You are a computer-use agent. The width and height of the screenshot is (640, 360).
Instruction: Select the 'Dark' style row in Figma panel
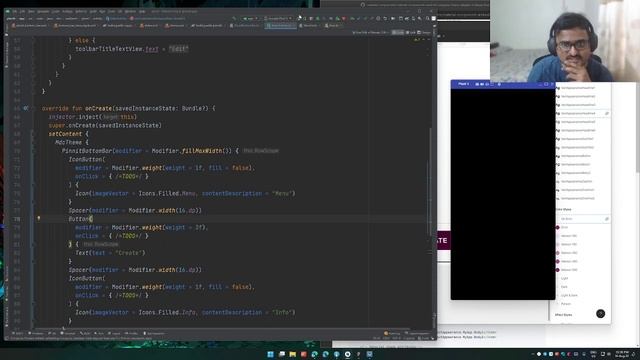(564, 287)
